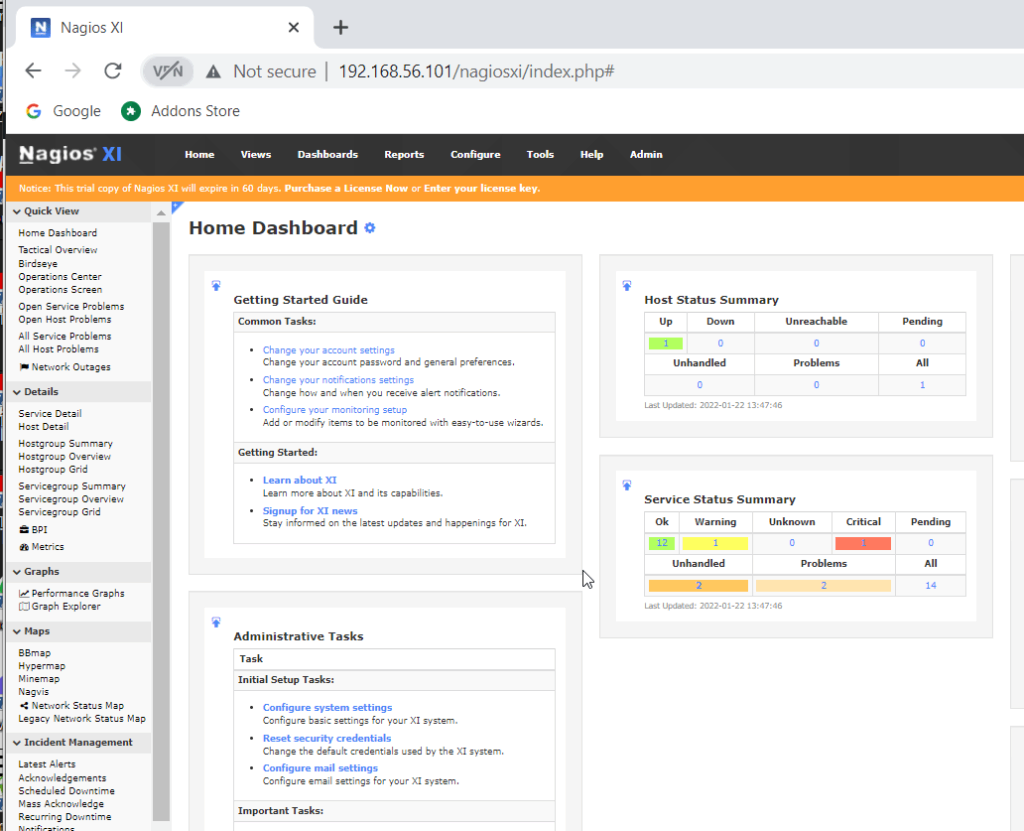Screen dimensions: 1024x831
Task: Open Change your account settings link
Action: 328,350
